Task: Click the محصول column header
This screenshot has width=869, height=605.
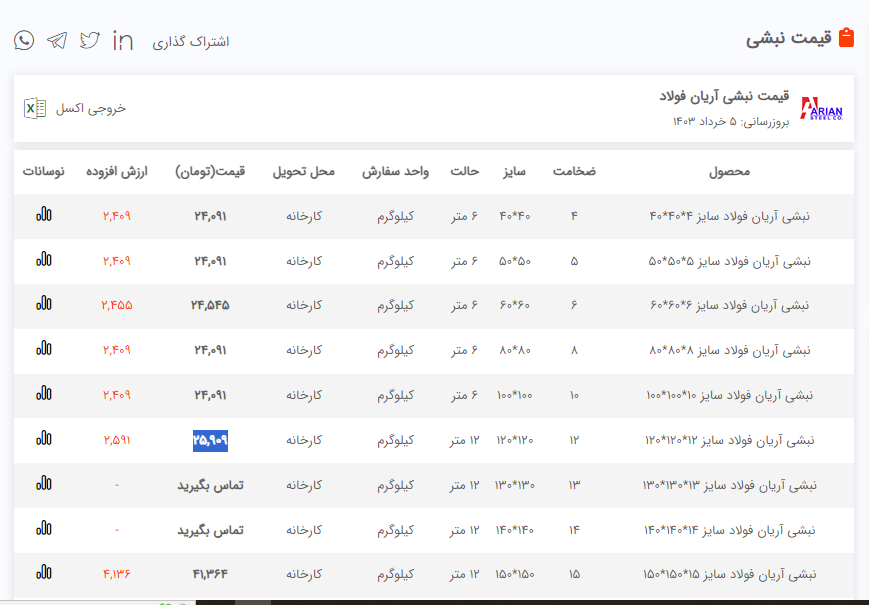Action: coord(729,172)
